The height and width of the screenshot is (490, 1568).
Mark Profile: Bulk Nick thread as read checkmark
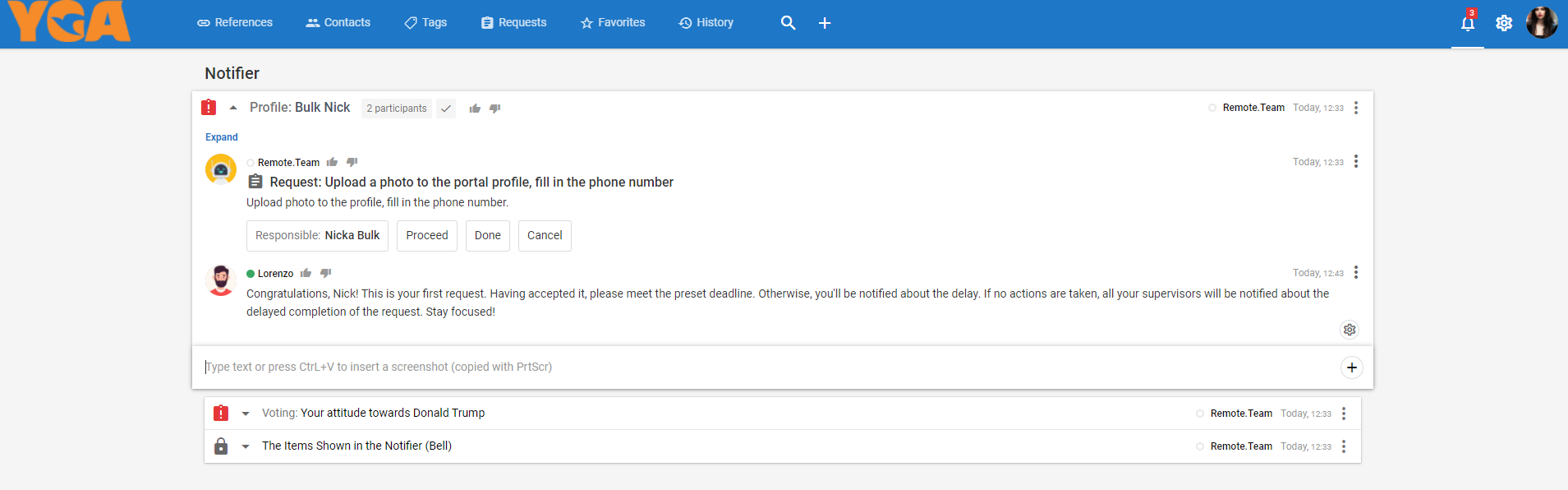point(446,109)
